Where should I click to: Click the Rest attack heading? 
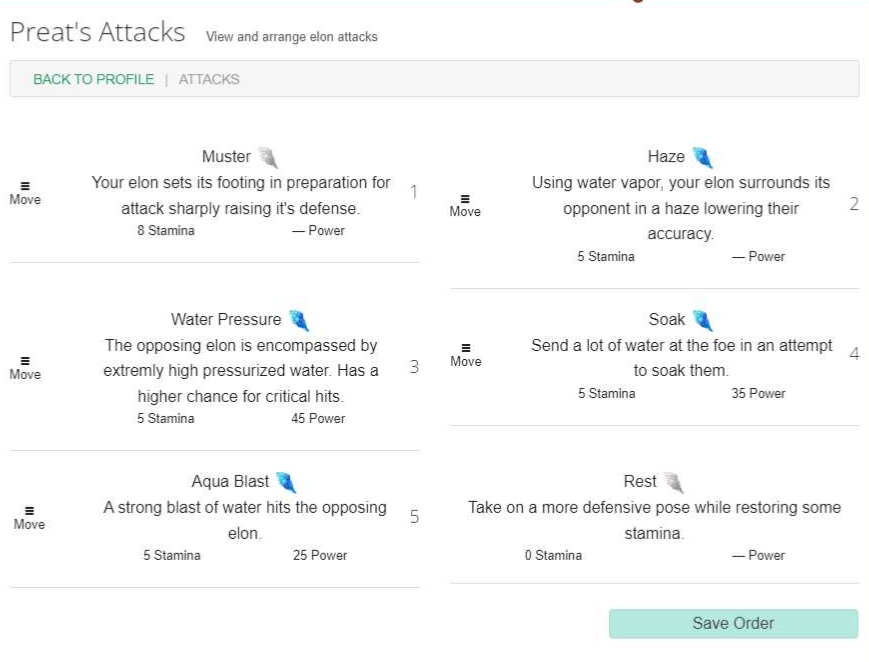(640, 482)
